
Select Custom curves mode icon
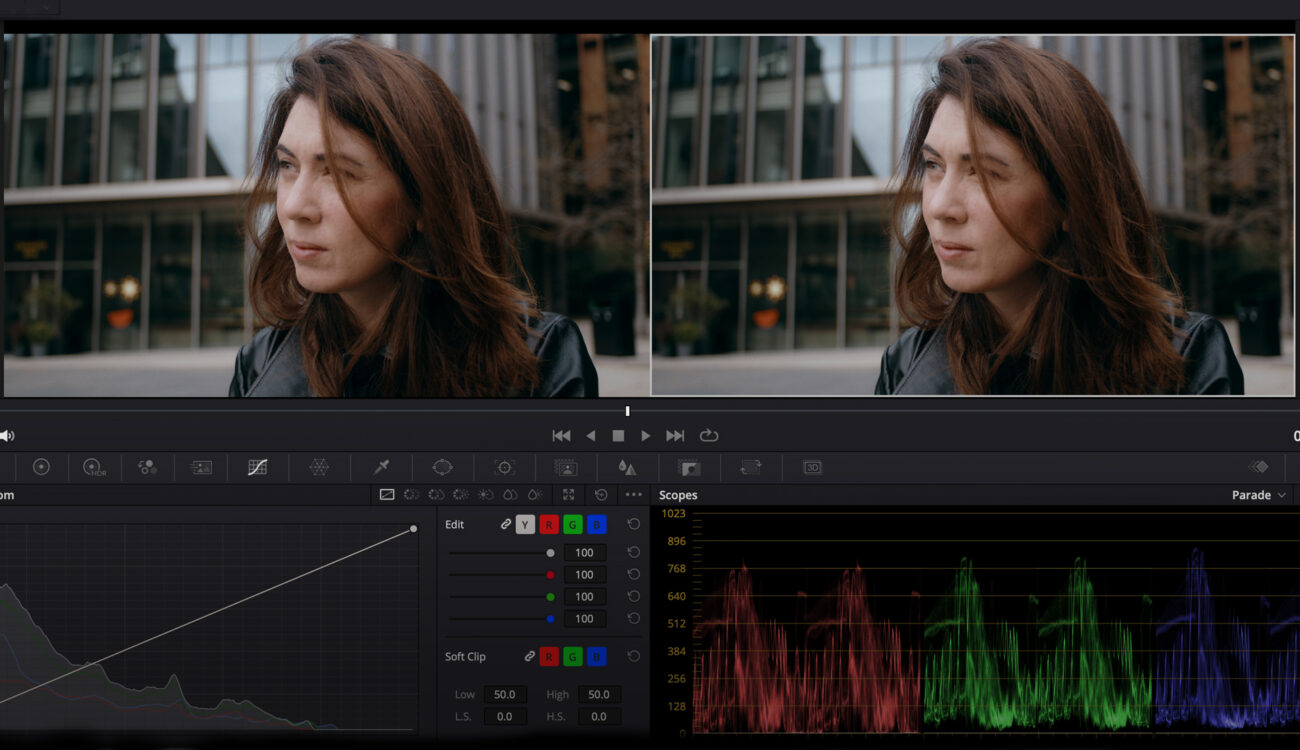coord(387,494)
